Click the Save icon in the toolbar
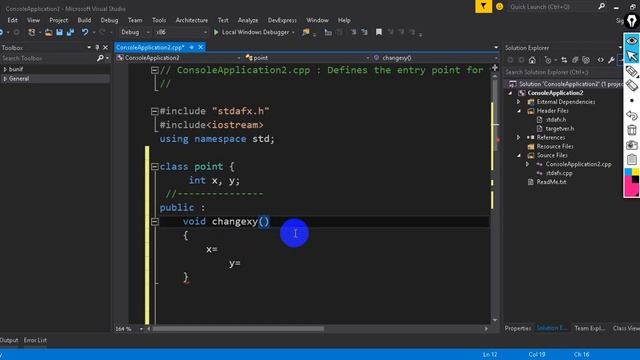This screenshot has height=360, width=640. pyautogui.click(x=60, y=32)
